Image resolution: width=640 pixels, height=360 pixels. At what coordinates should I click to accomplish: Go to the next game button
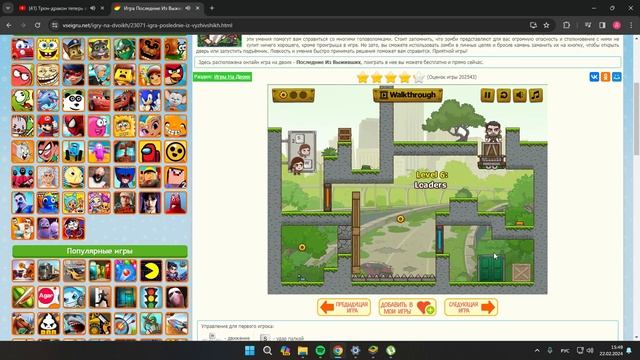click(x=471, y=307)
